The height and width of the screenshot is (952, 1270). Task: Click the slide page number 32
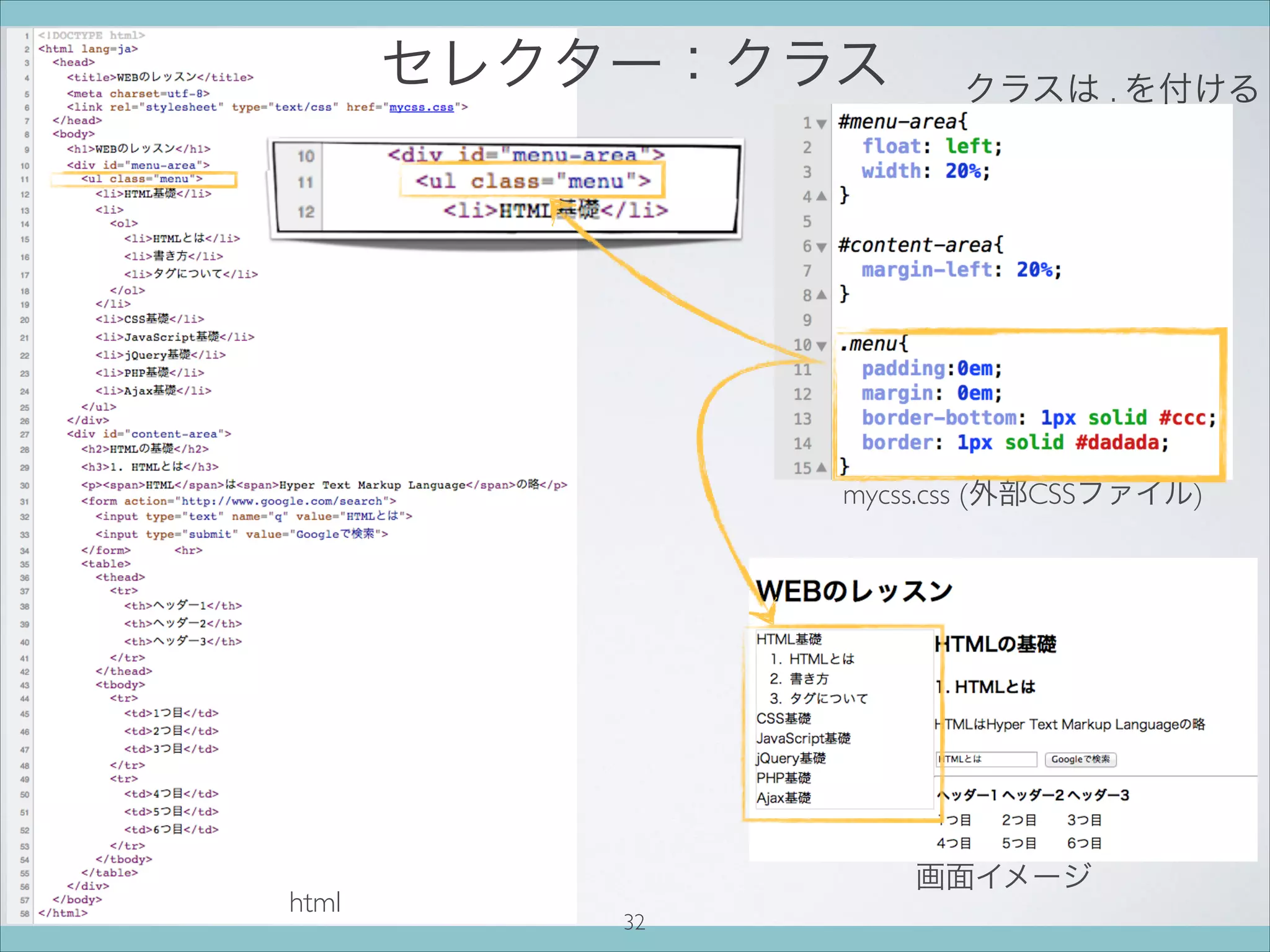tap(634, 922)
